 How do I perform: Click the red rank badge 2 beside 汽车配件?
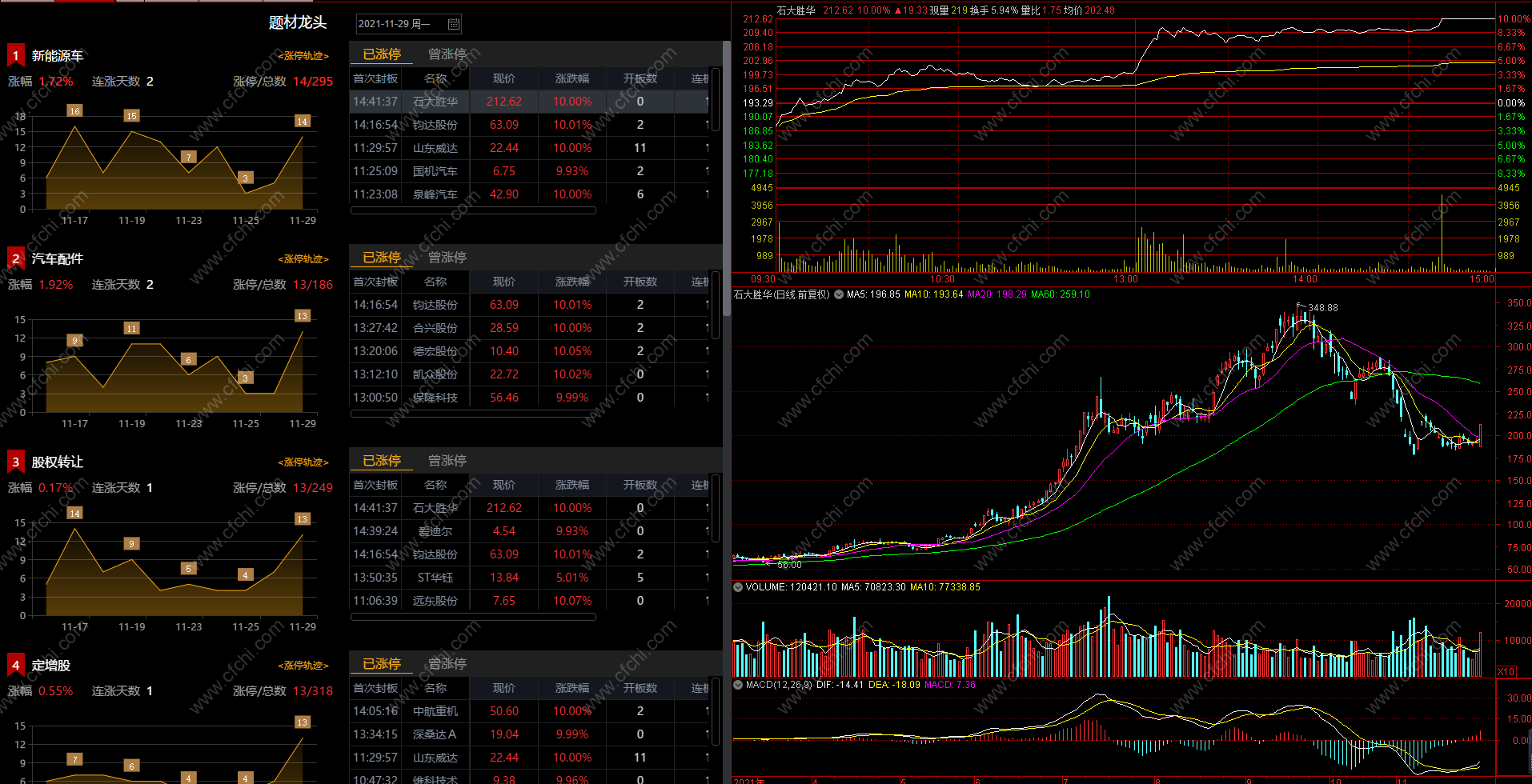[x=15, y=258]
